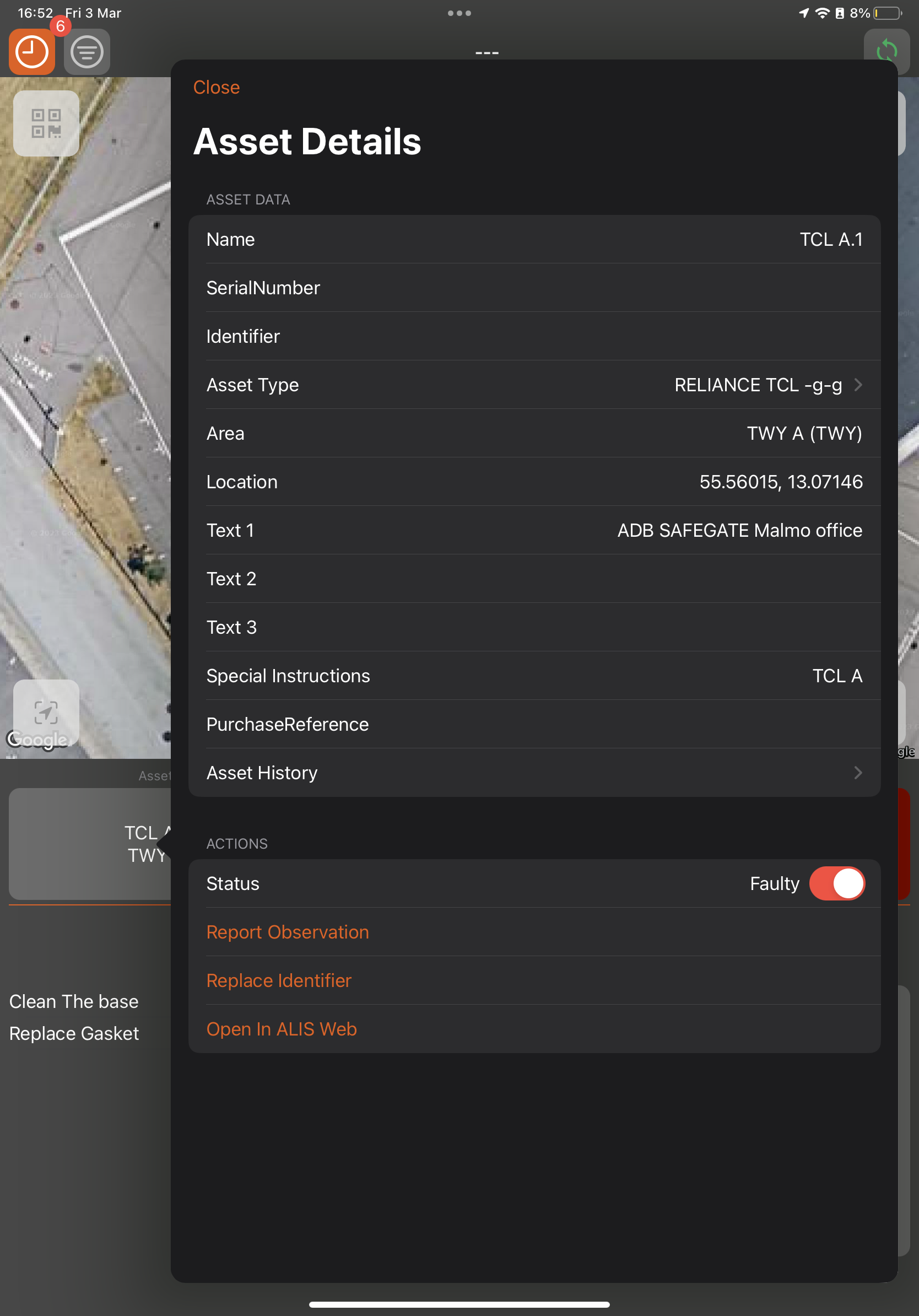Screen dimensions: 919x1316
Task: Select Replace Identifier action
Action: (279, 981)
